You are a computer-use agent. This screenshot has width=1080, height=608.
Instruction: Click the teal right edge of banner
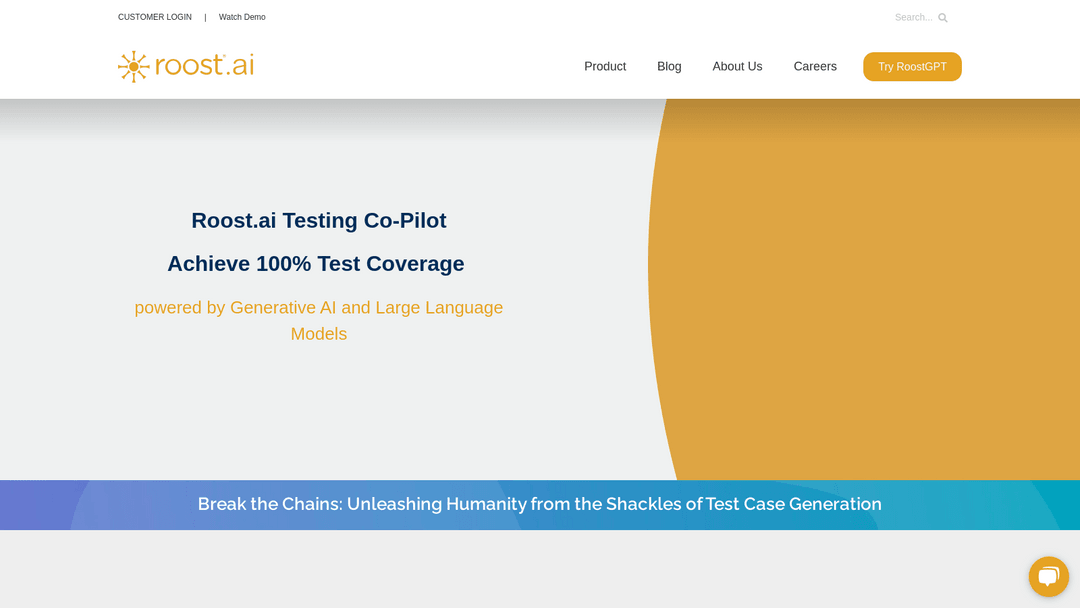(1055, 505)
